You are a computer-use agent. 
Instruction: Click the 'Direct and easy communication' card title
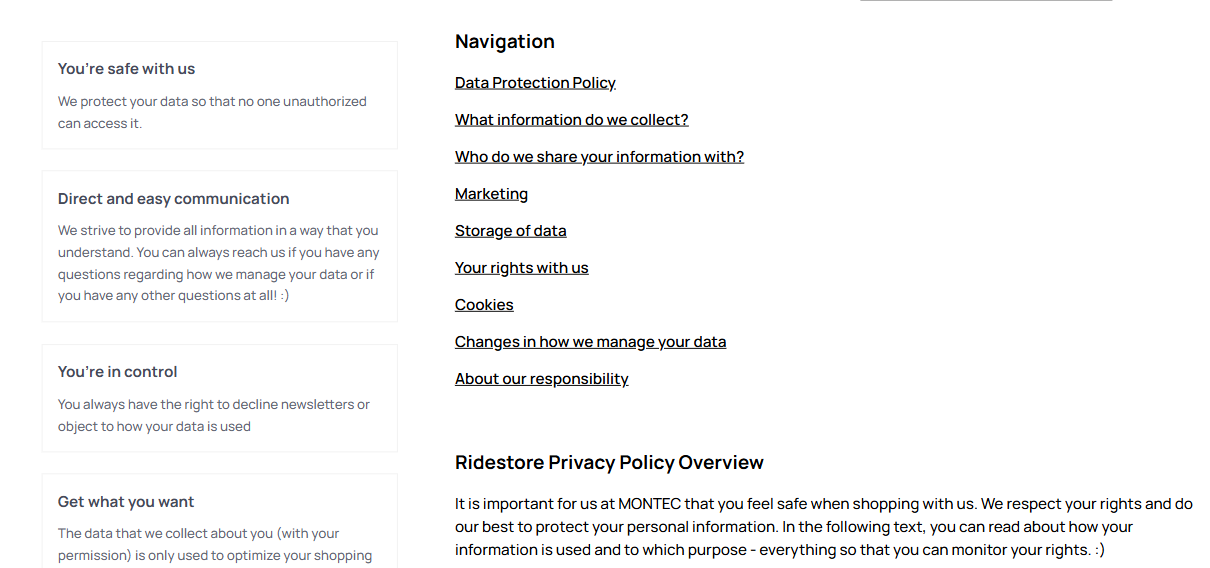(x=173, y=199)
